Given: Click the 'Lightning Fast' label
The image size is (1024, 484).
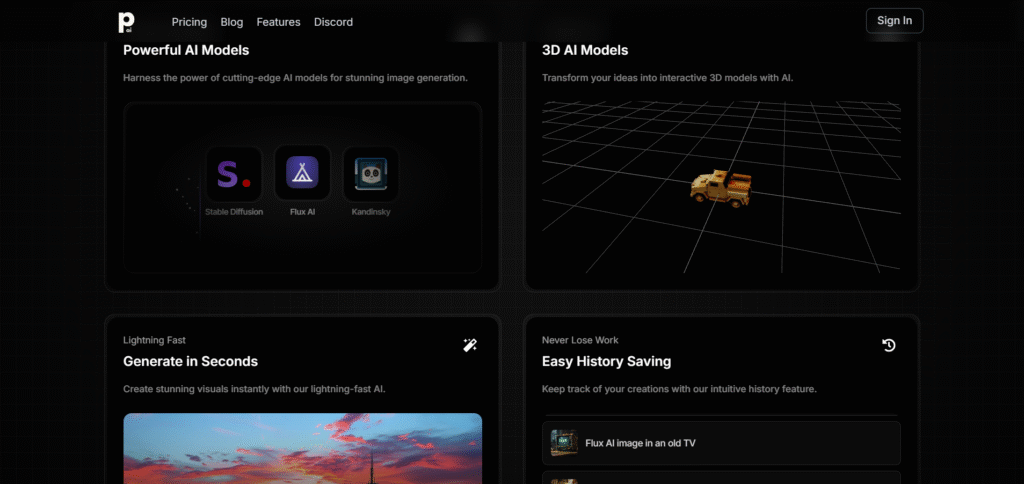Looking at the screenshot, I should 155,340.
